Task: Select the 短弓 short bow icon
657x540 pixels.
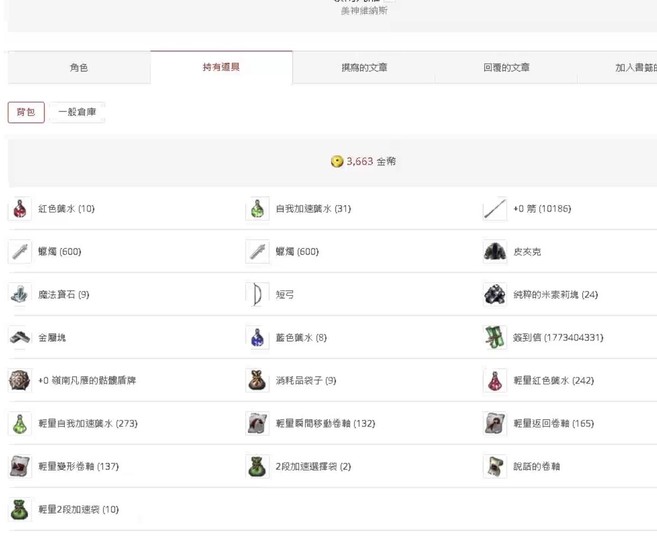Action: click(257, 294)
